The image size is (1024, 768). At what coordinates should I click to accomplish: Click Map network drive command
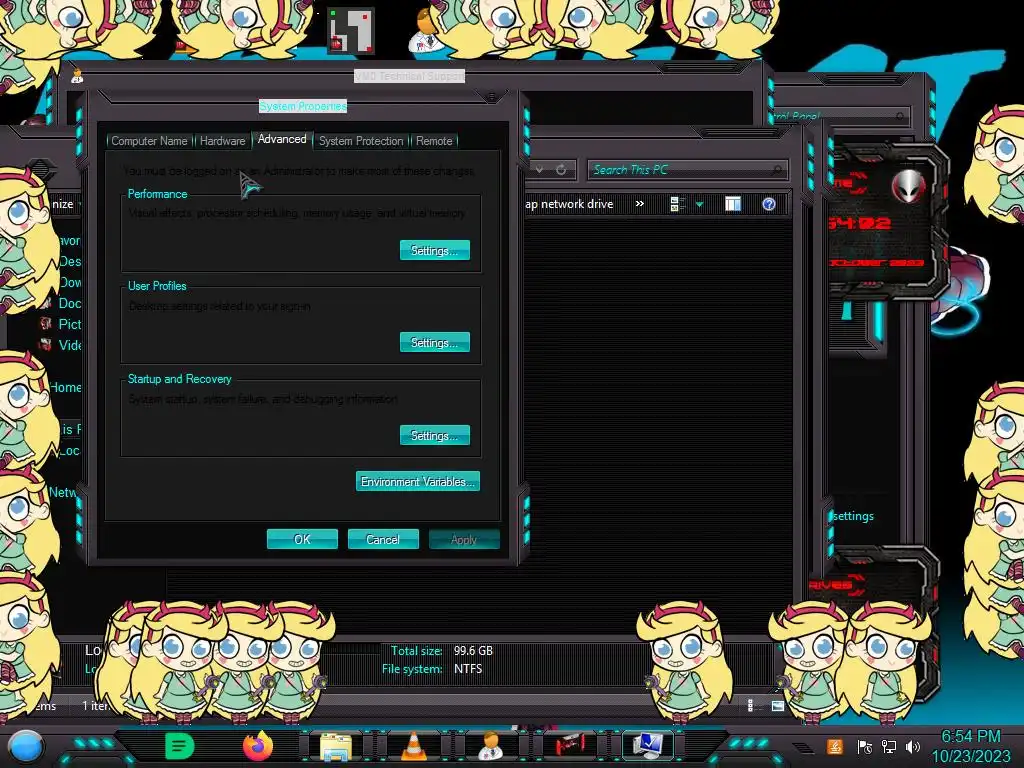point(569,204)
